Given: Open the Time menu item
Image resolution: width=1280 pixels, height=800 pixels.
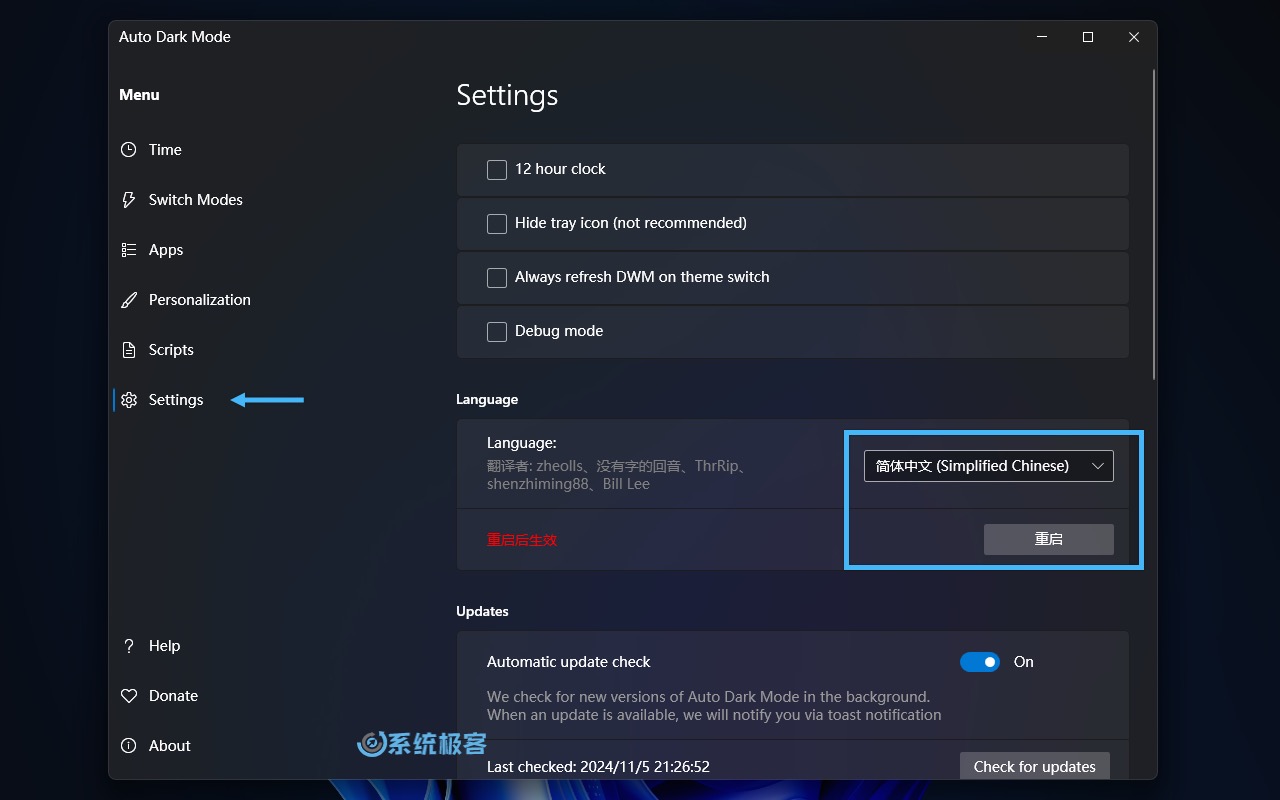Looking at the screenshot, I should pos(165,150).
